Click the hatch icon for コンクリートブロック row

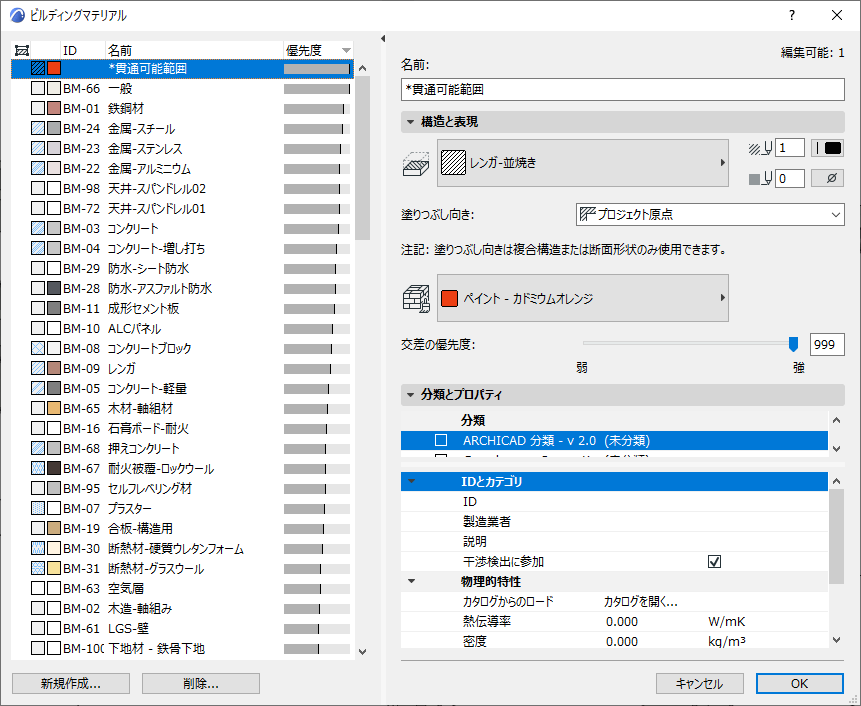coord(38,348)
